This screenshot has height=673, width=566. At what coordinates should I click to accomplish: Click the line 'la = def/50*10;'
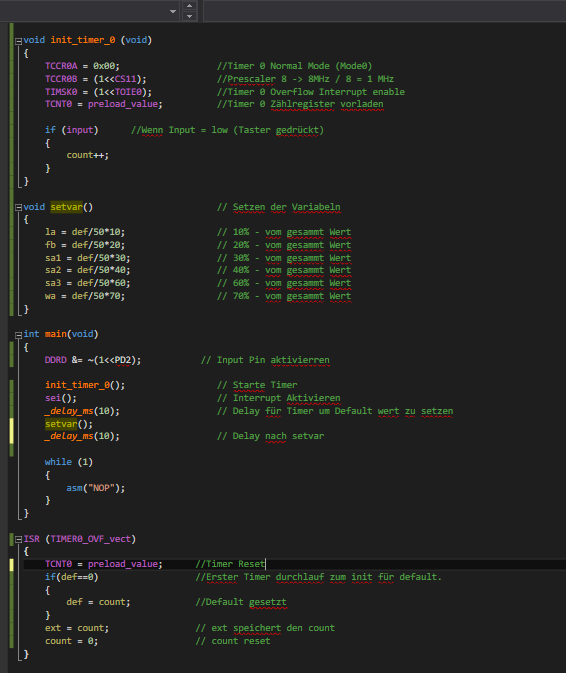click(x=85, y=232)
